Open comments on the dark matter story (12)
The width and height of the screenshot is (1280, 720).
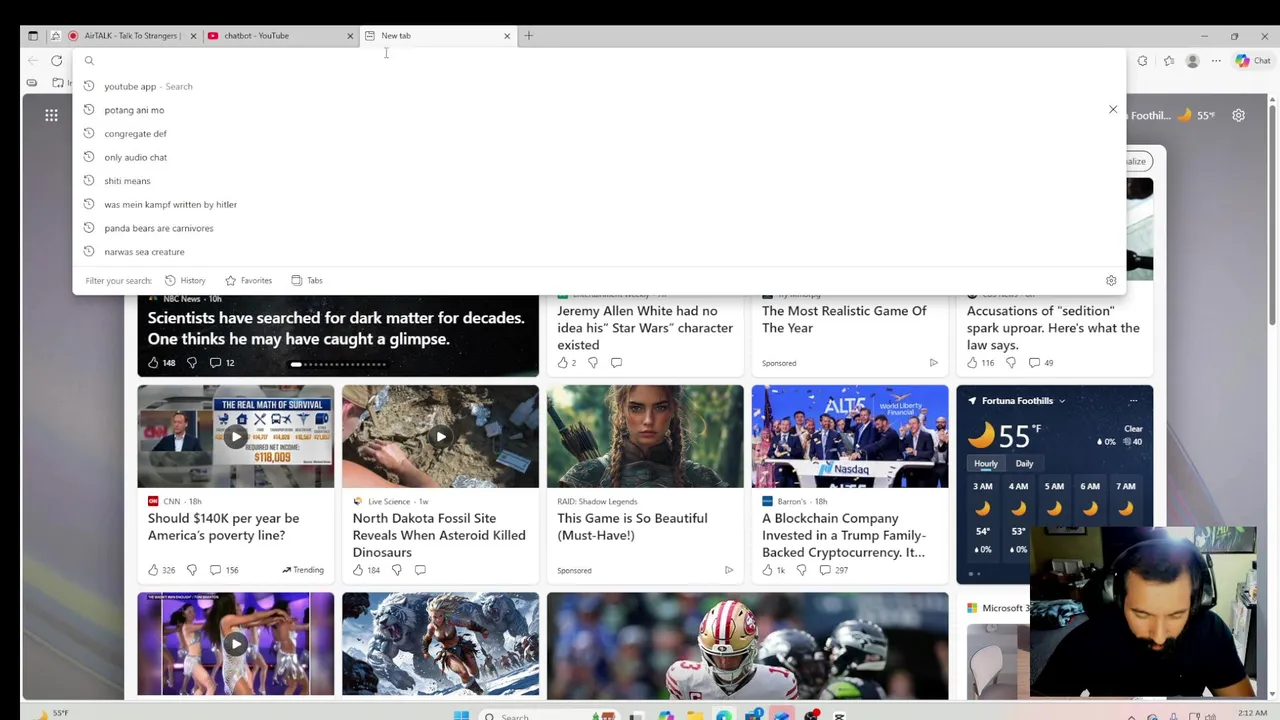pos(222,363)
